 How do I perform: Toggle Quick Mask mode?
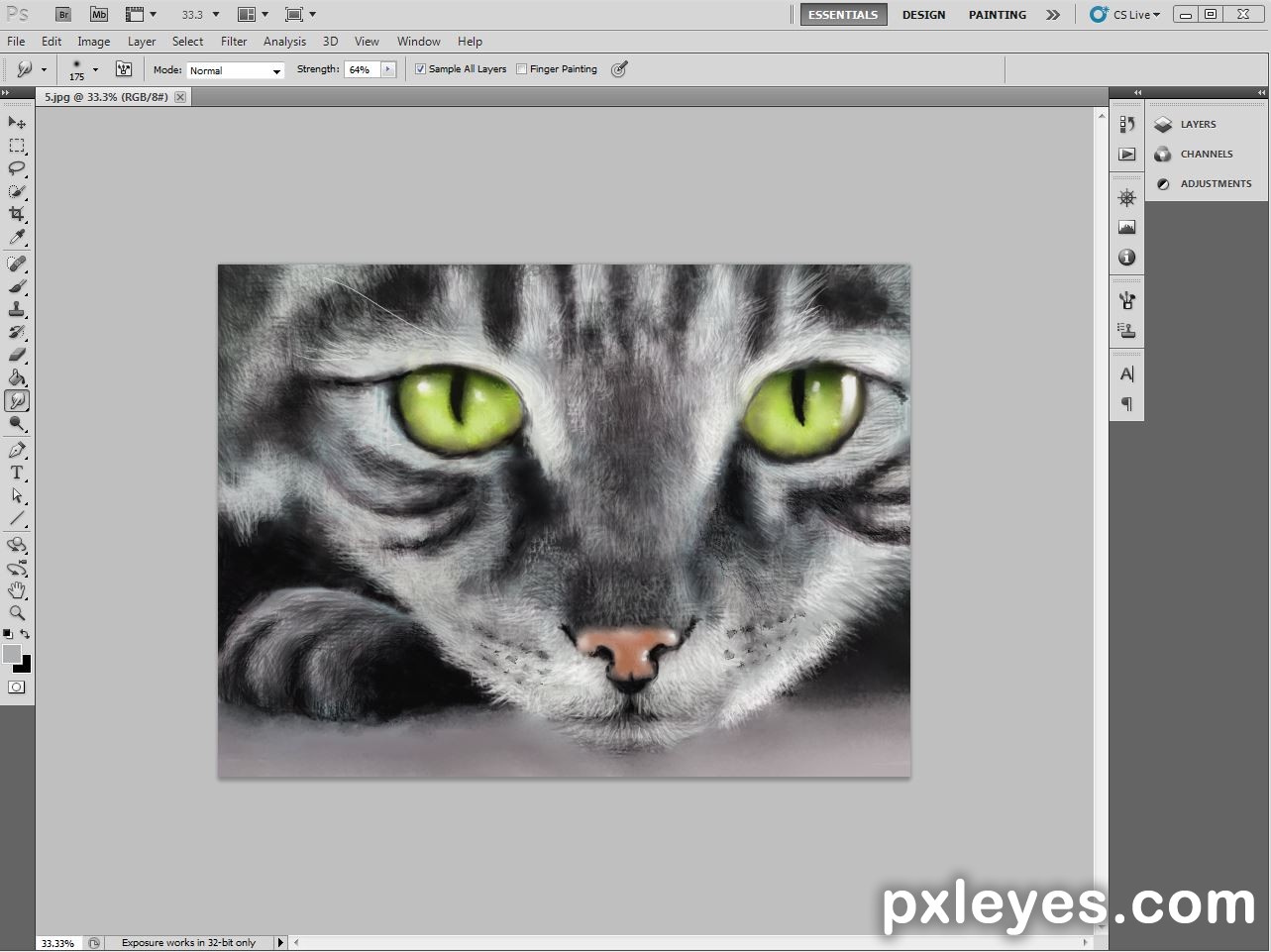(x=17, y=688)
